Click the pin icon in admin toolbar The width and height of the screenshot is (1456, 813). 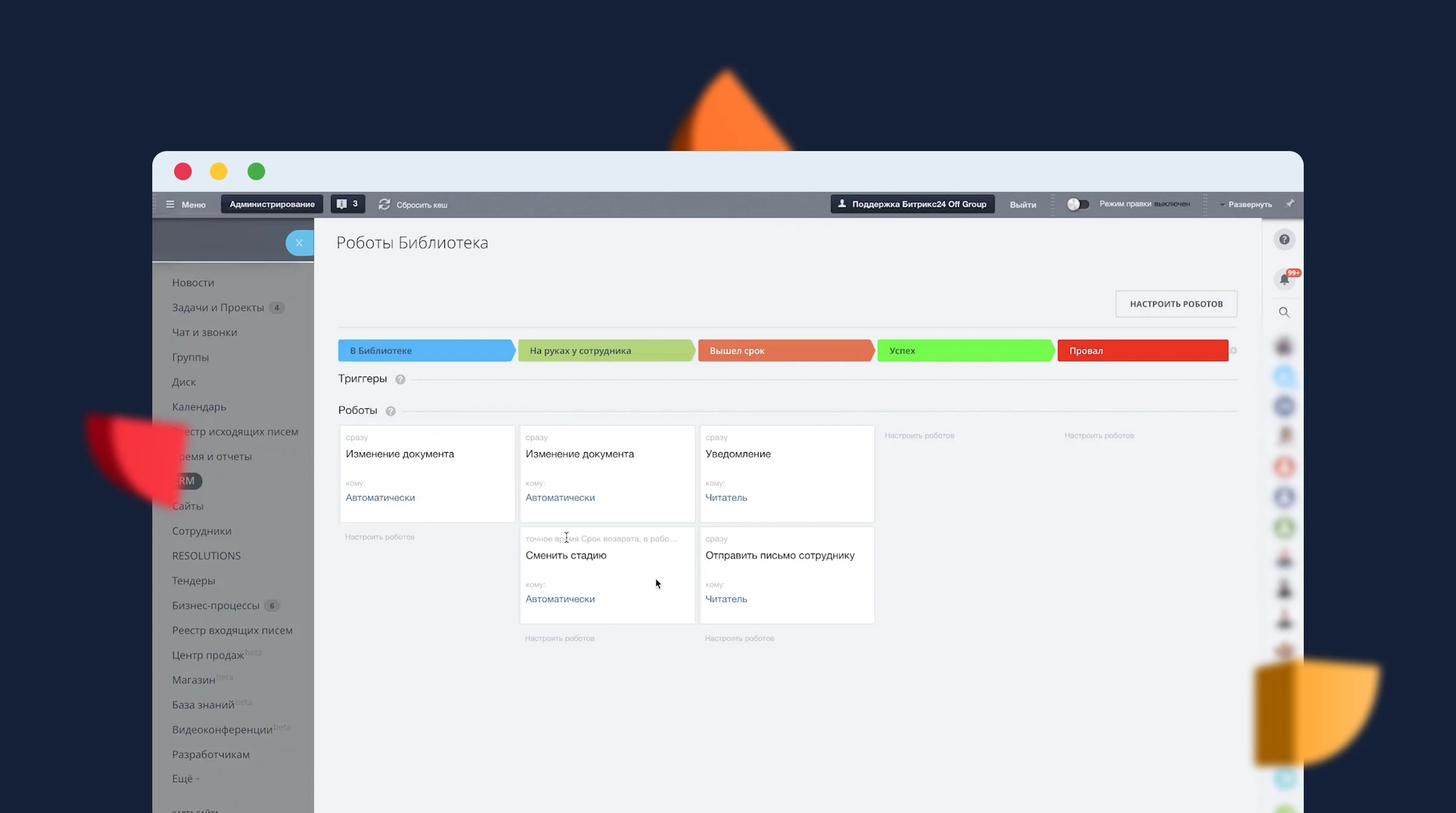[1290, 204]
